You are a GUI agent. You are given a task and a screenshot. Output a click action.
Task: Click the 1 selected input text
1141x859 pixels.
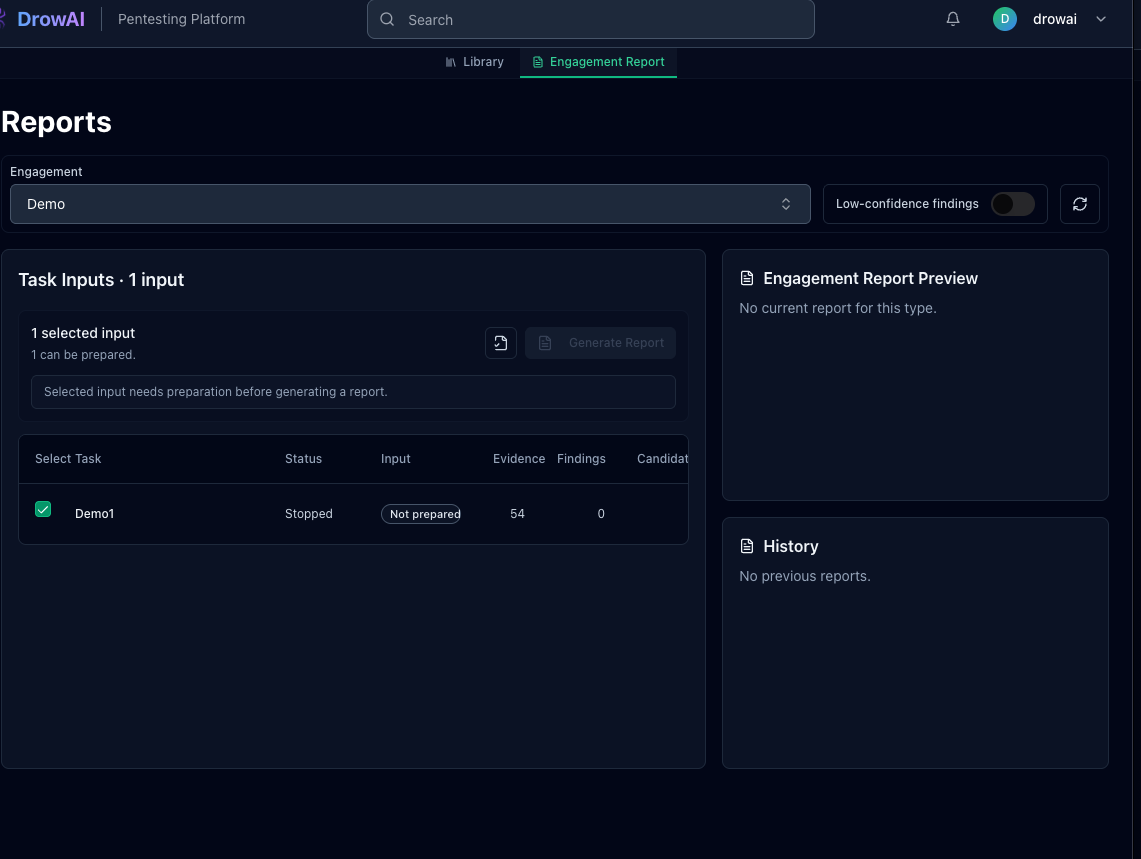(83, 333)
